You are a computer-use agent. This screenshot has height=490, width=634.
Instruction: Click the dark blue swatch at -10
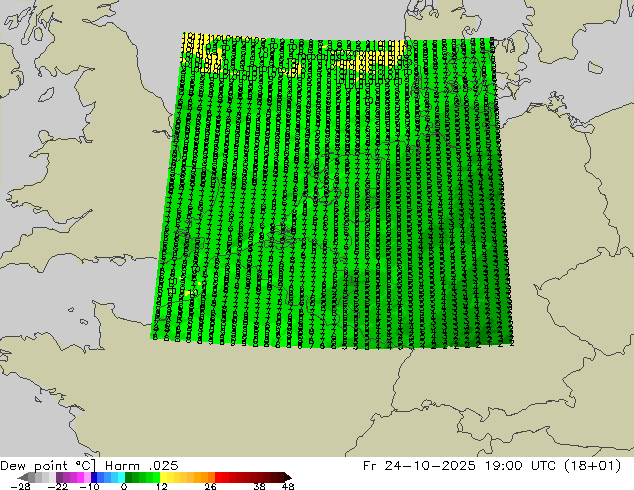[x=94, y=477]
